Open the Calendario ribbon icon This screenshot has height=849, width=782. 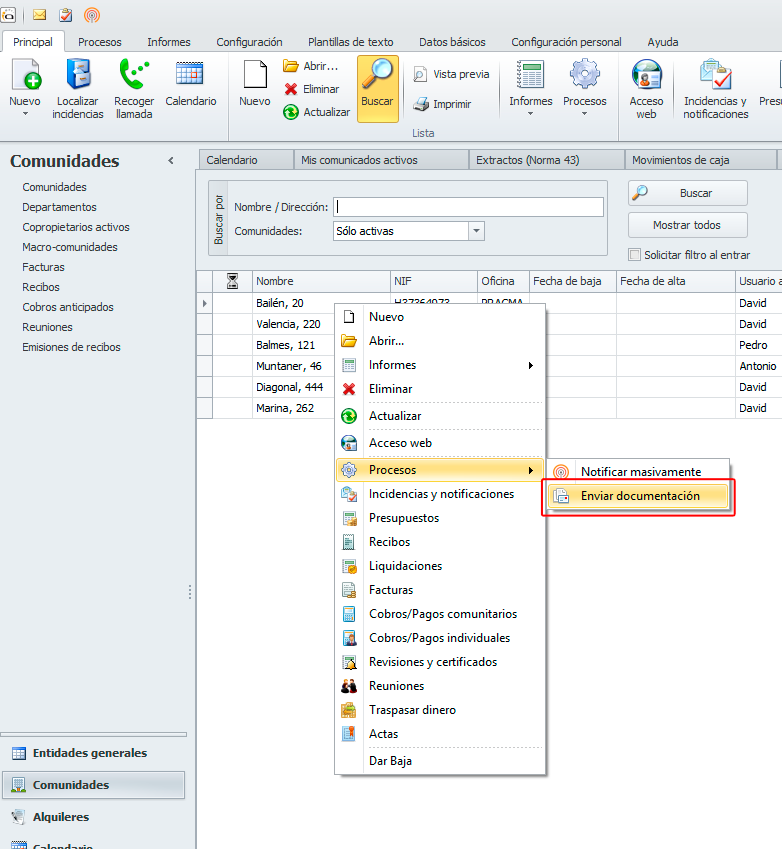(191, 83)
